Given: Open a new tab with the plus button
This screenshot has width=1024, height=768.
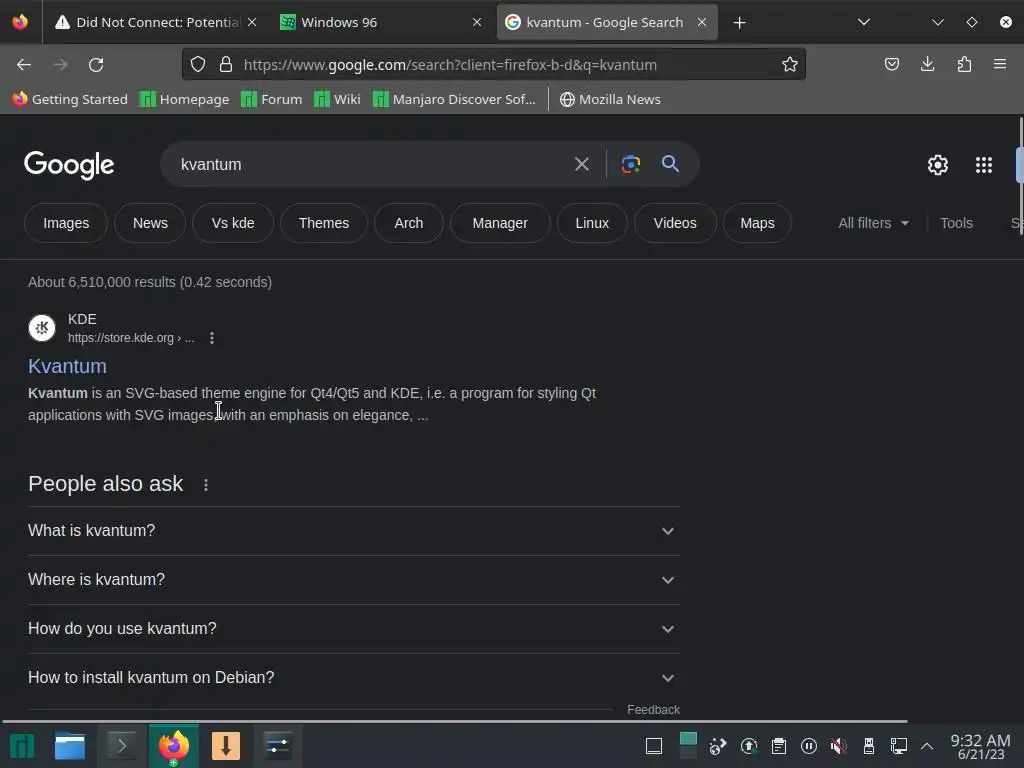Looking at the screenshot, I should click(739, 23).
